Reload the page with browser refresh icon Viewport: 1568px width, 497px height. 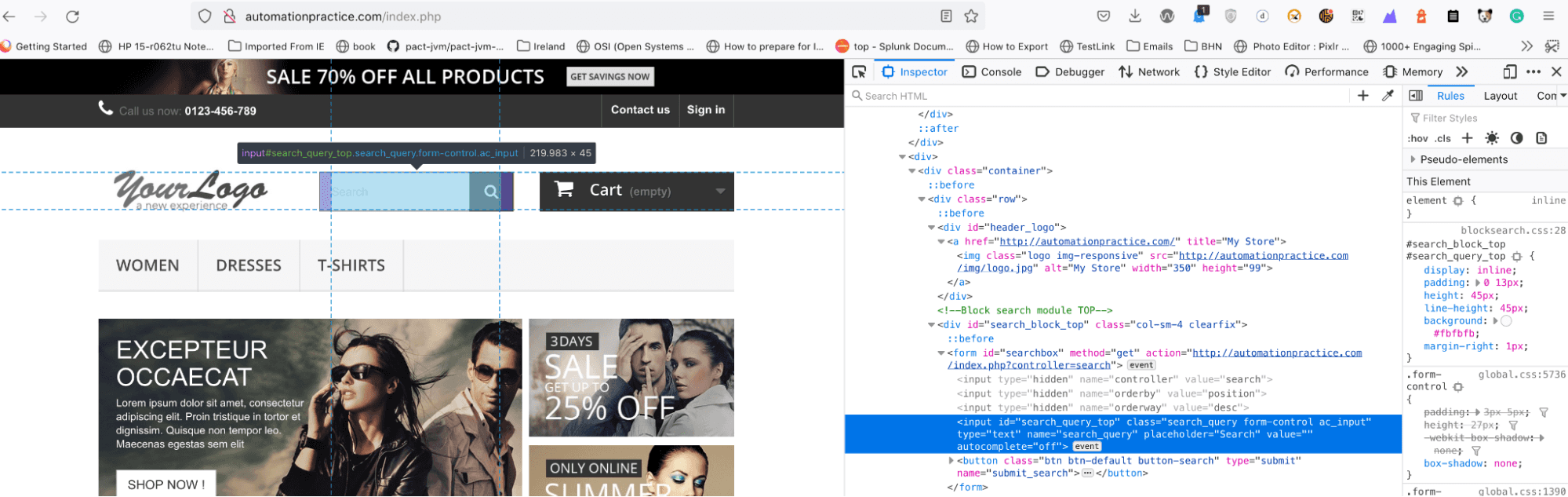point(72,16)
